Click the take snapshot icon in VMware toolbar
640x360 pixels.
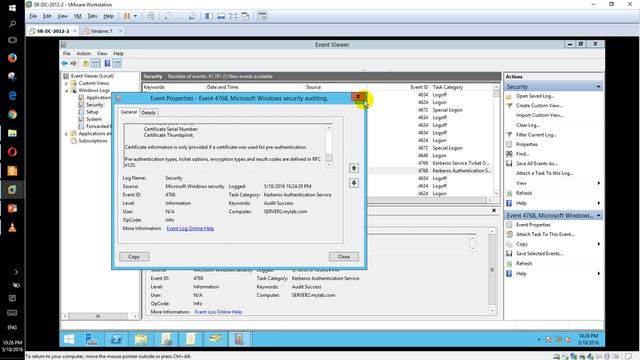[x=168, y=16]
